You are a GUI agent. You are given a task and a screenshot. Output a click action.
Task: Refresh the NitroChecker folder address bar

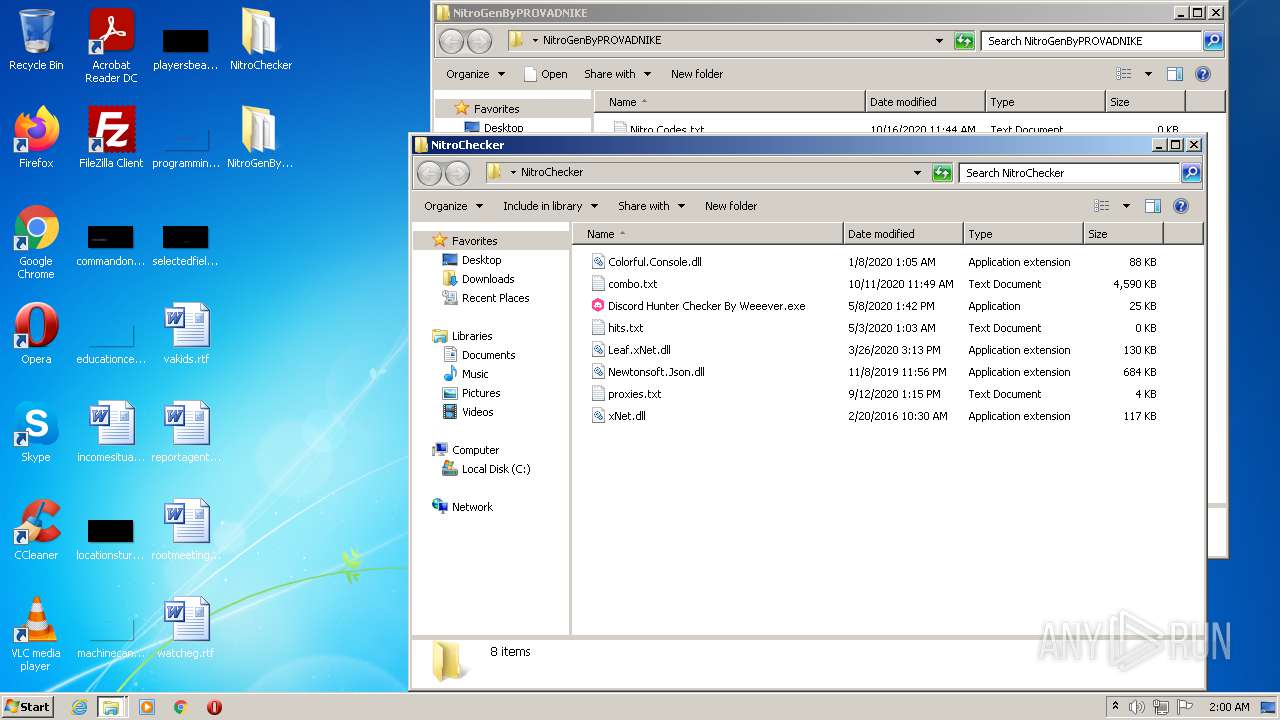[x=942, y=173]
